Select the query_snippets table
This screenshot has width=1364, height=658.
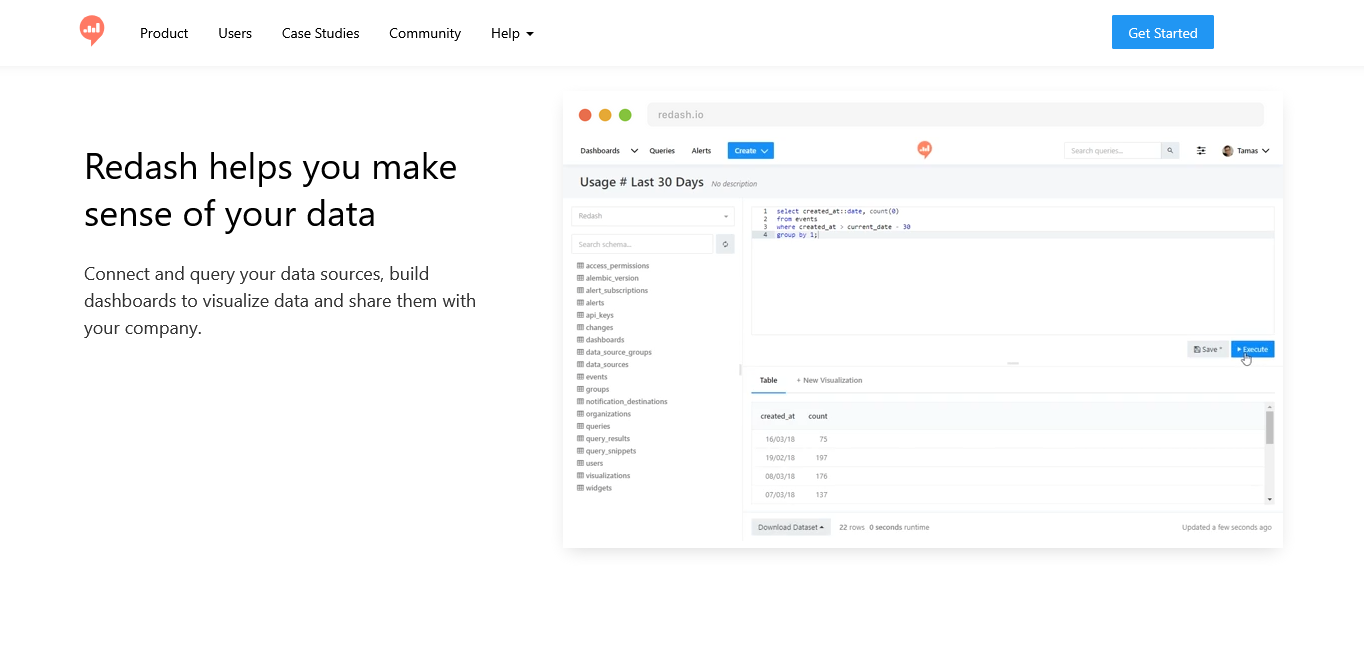[x=610, y=451]
